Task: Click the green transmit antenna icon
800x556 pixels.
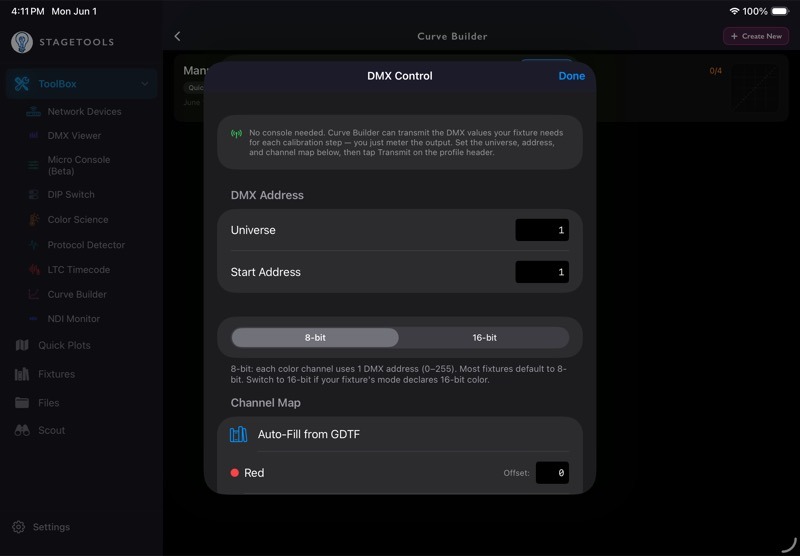Action: [x=236, y=134]
